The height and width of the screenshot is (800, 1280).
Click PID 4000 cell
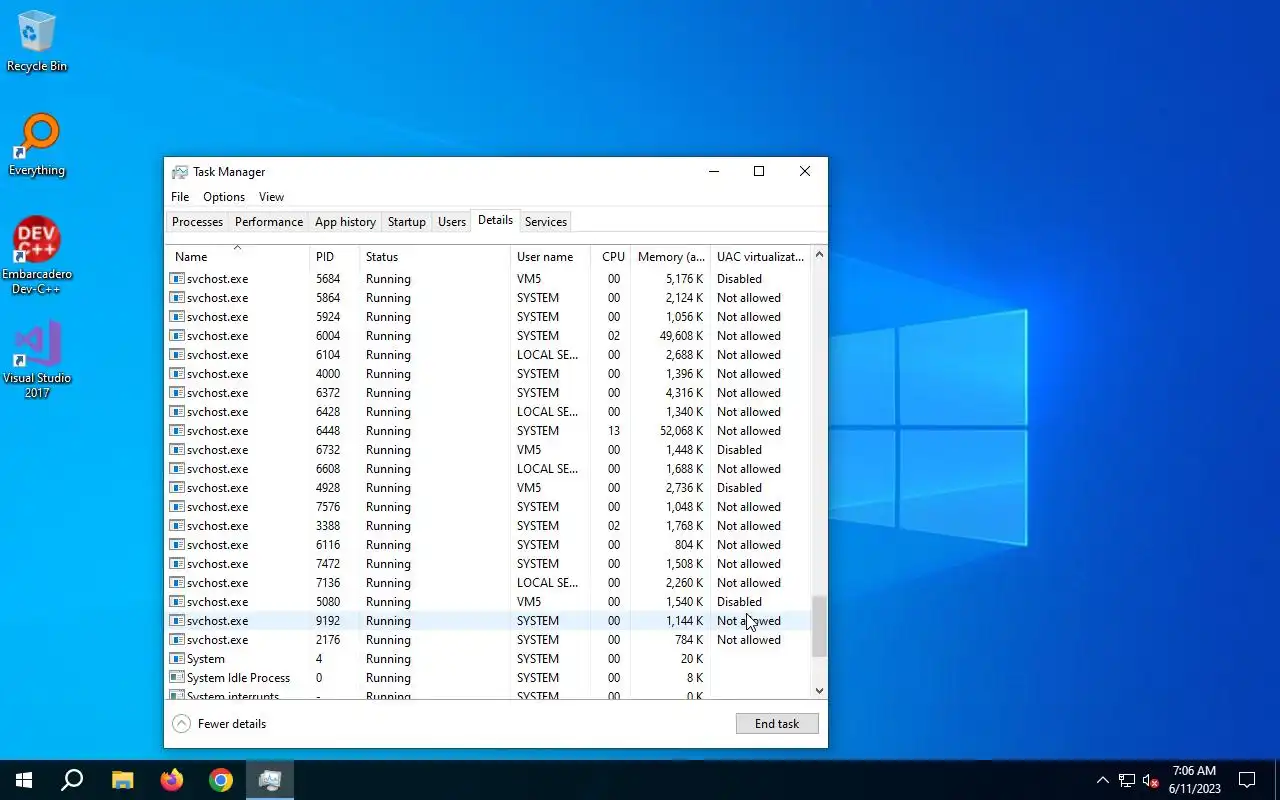(328, 374)
